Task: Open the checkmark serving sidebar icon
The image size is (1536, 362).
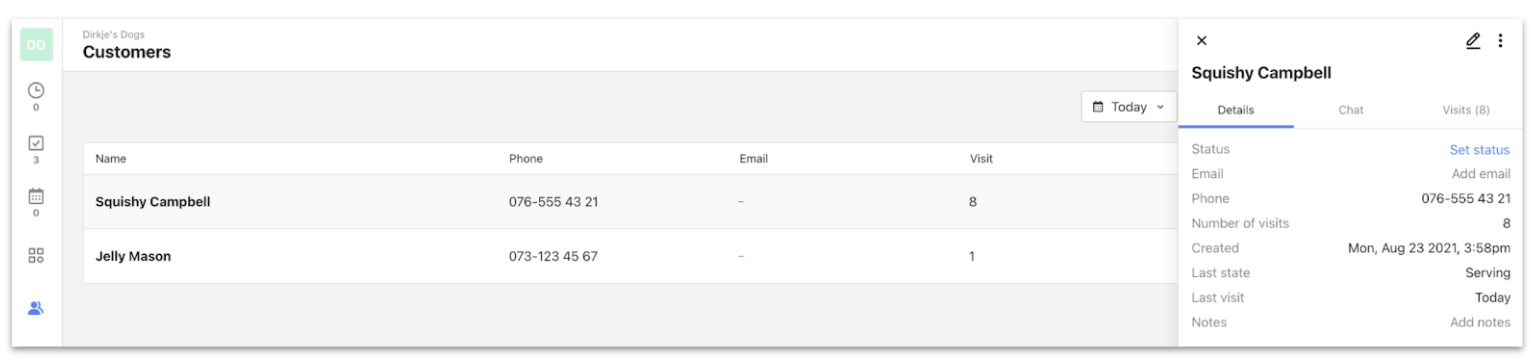Action: click(36, 146)
